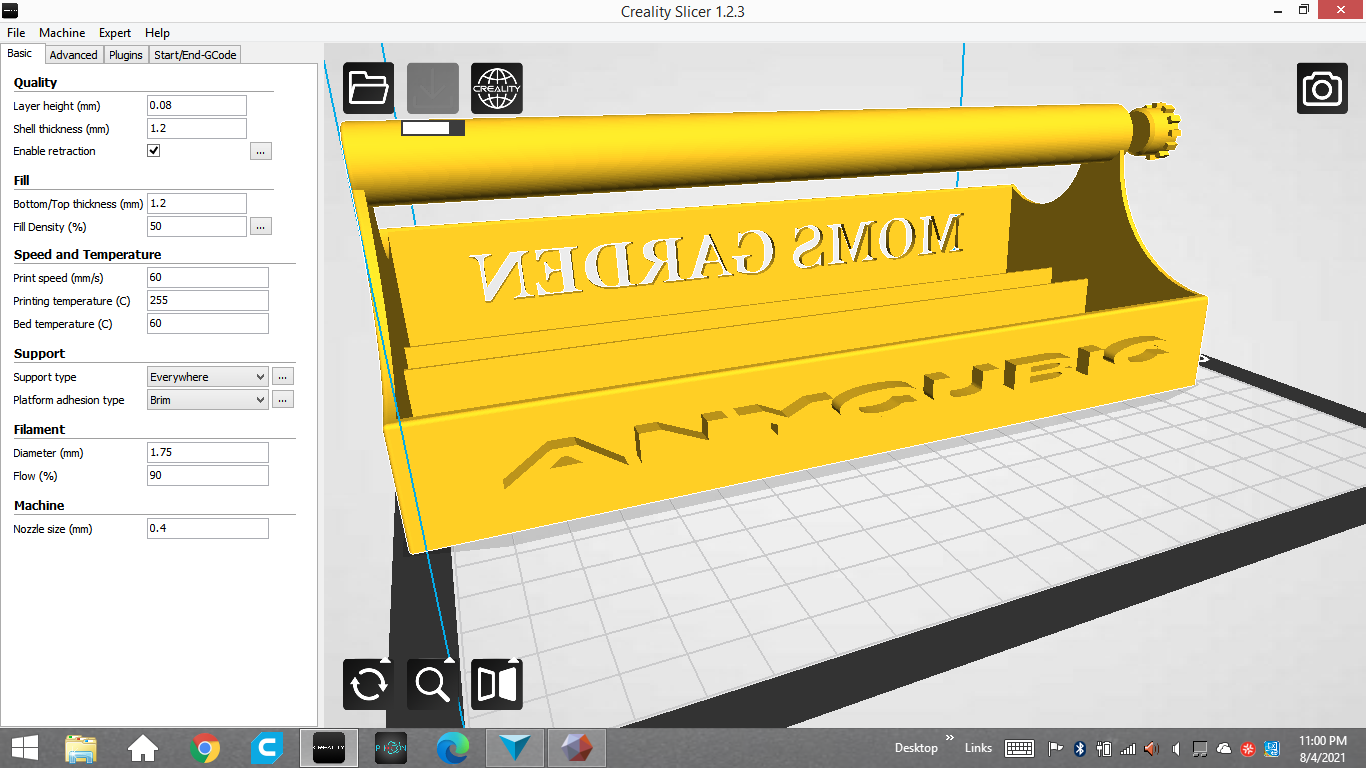Launch Google Chrome from the taskbar
Image resolution: width=1366 pixels, height=768 pixels.
205,748
